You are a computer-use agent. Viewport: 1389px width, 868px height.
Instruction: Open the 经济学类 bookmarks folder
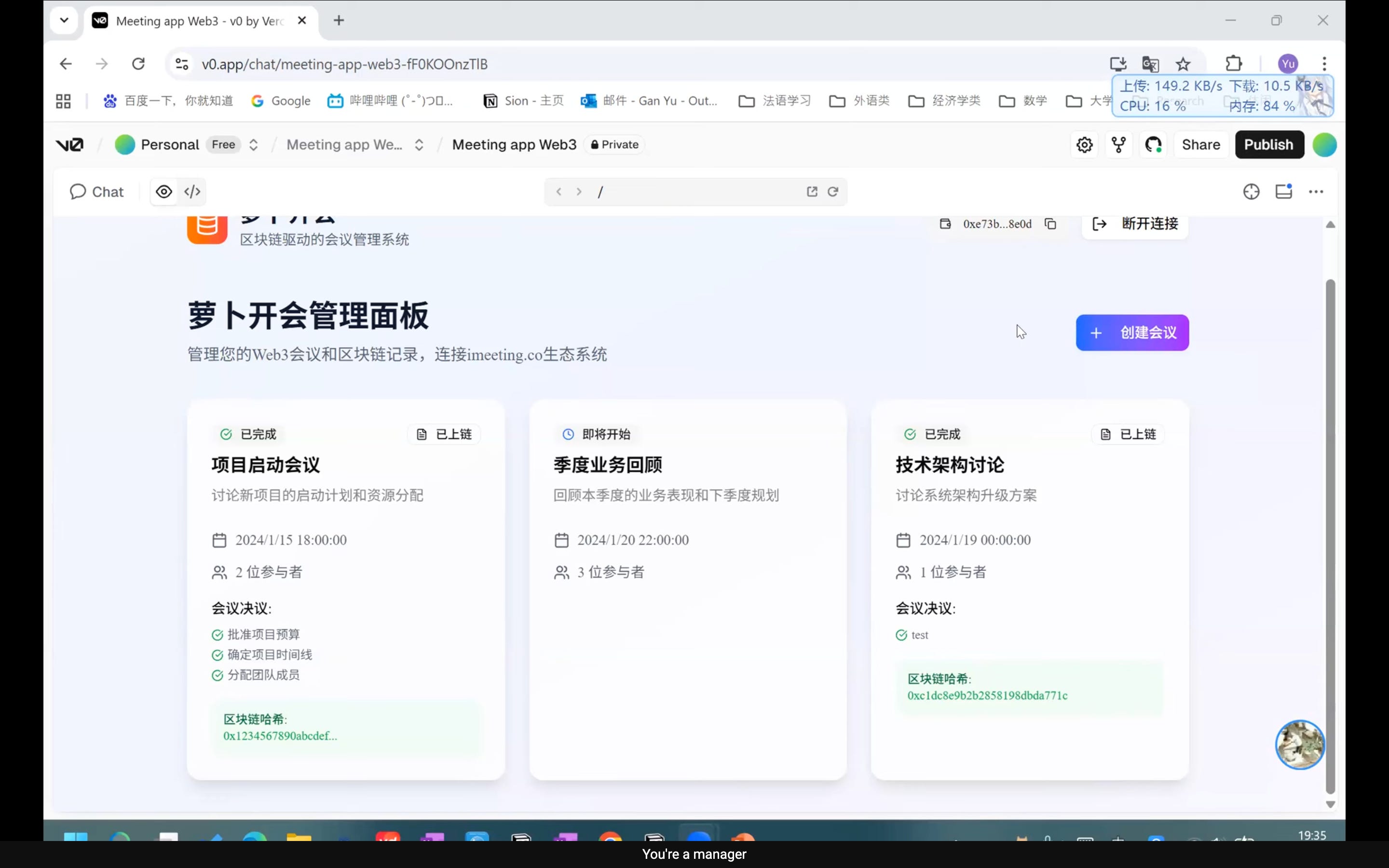(x=944, y=101)
